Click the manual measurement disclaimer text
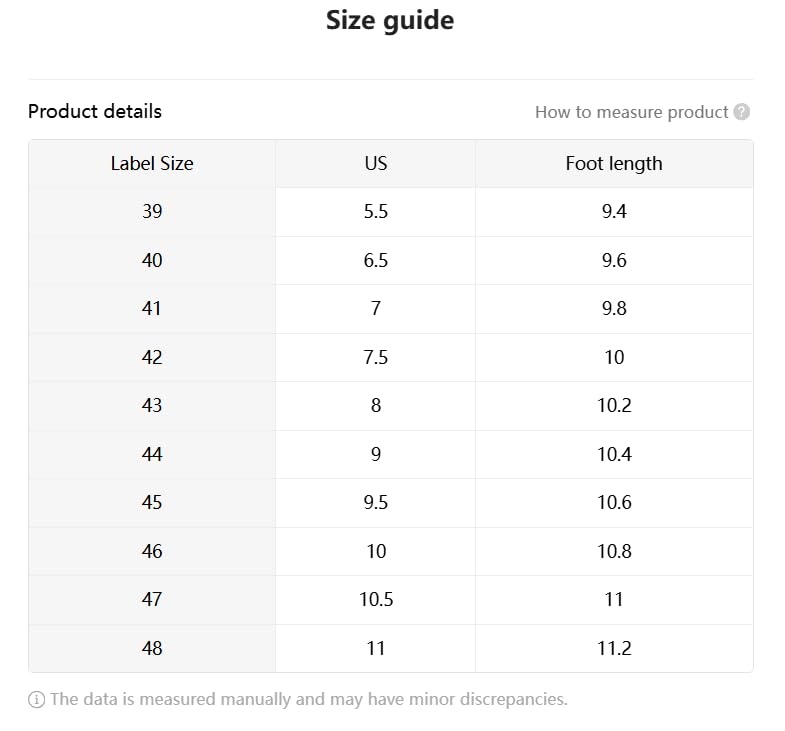The image size is (785, 731). point(308,699)
